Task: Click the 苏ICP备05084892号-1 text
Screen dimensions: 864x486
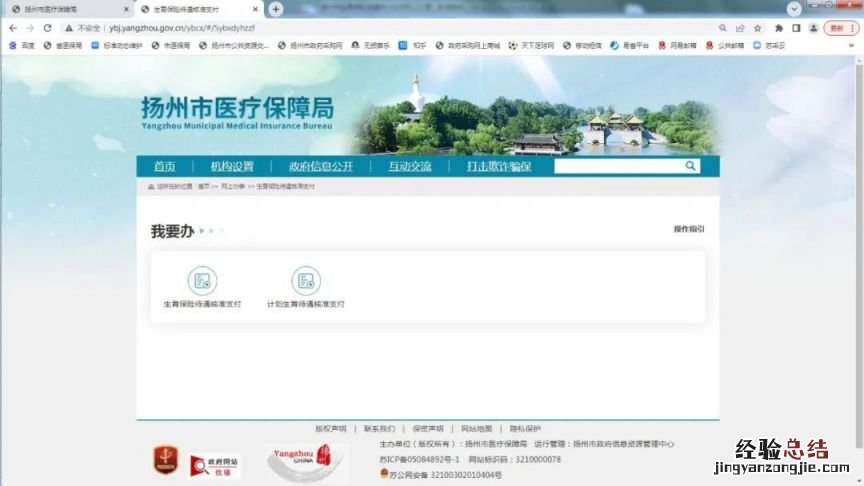Action: [x=419, y=459]
